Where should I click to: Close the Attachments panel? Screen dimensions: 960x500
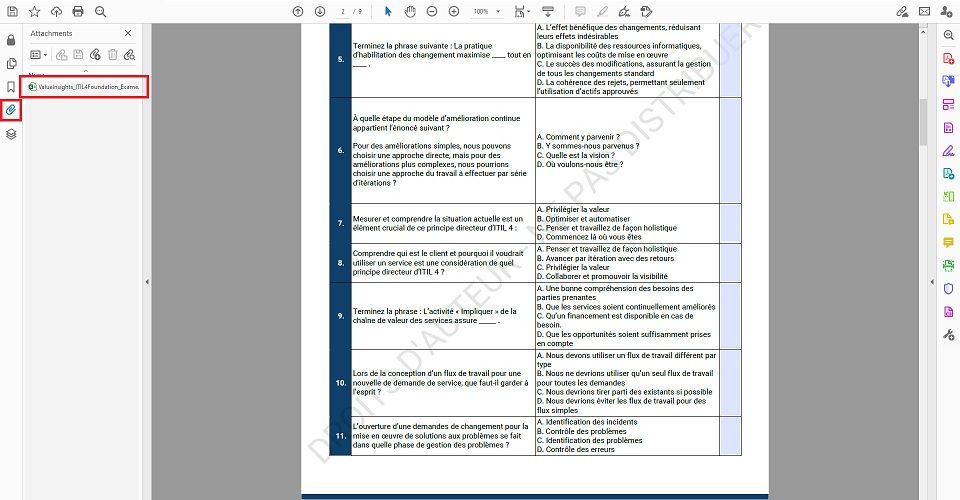tap(127, 33)
